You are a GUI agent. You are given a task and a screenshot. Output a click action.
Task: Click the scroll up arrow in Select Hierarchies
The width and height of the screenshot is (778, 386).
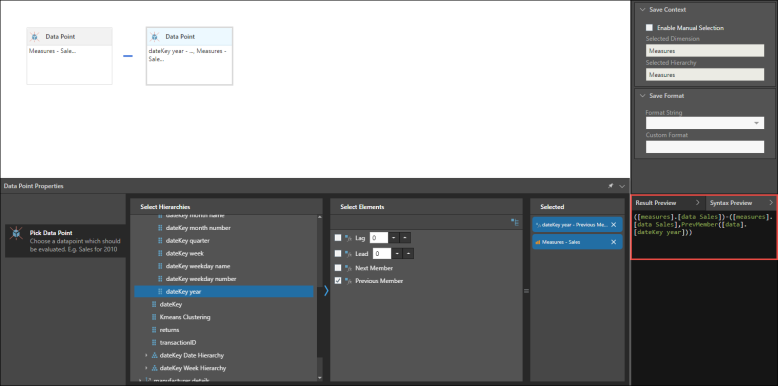click(320, 217)
